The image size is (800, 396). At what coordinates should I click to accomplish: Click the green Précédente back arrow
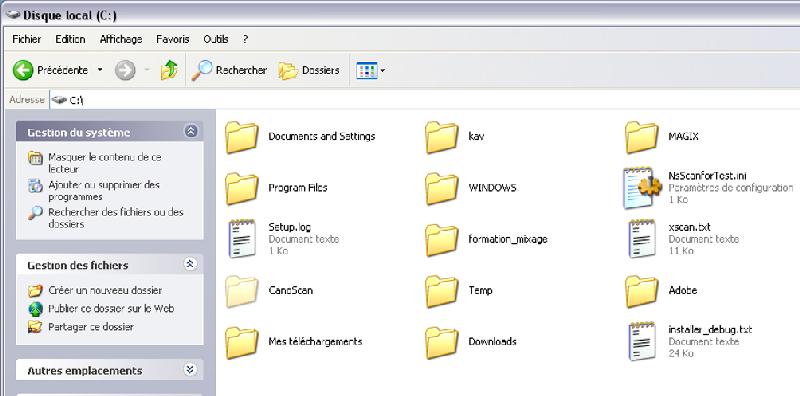tap(23, 70)
